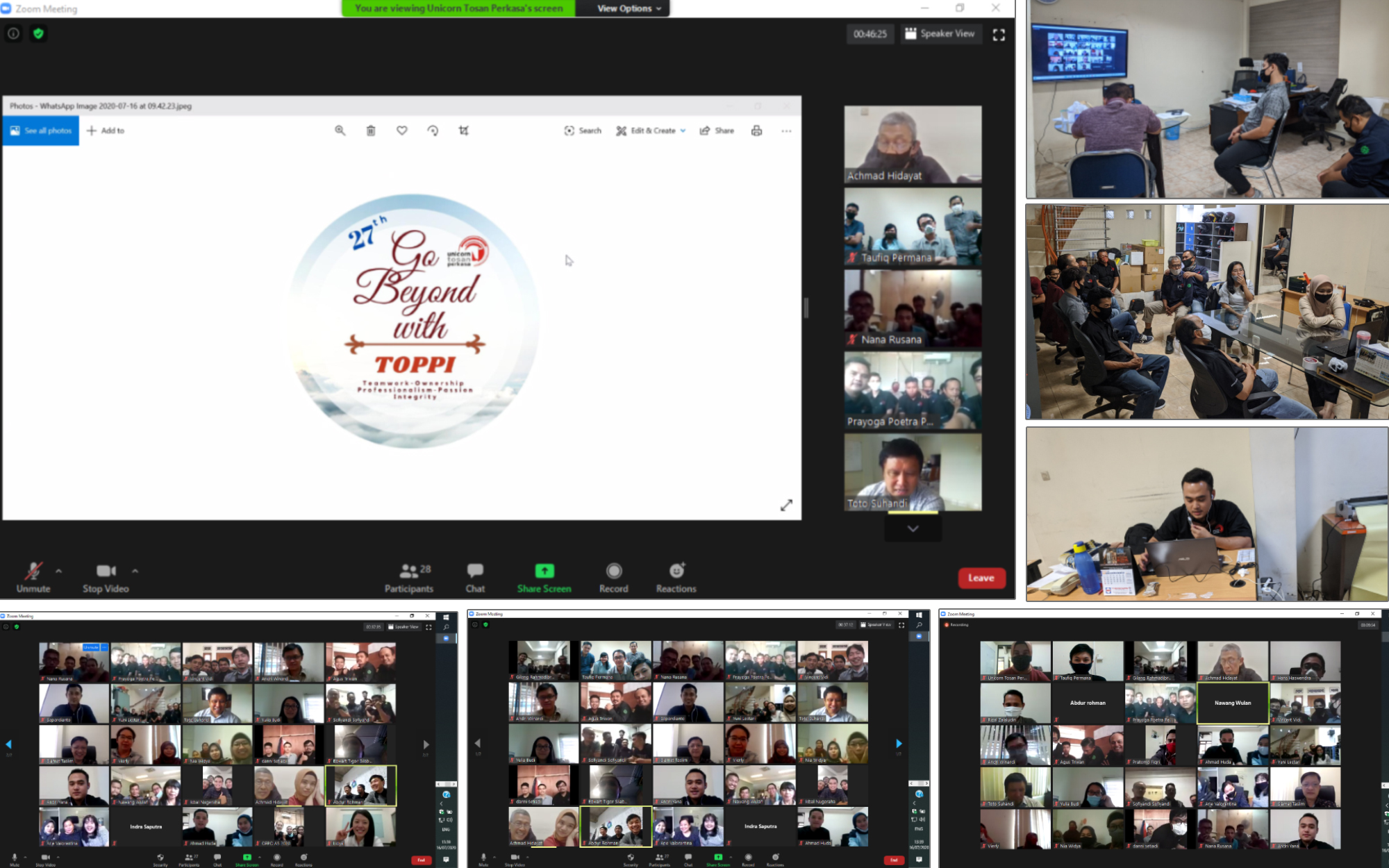Click Share in Photos toolbar

[x=717, y=131]
